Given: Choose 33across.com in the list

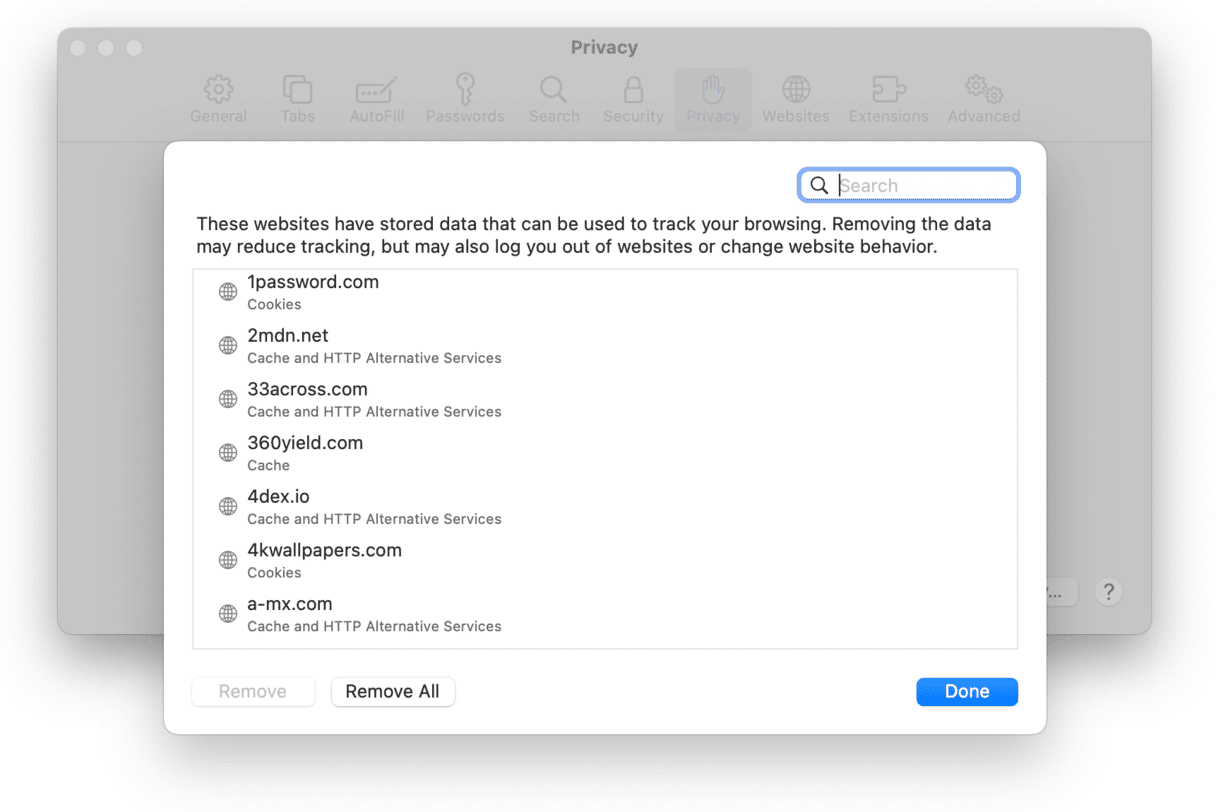Looking at the screenshot, I should pyautogui.click(x=307, y=399).
